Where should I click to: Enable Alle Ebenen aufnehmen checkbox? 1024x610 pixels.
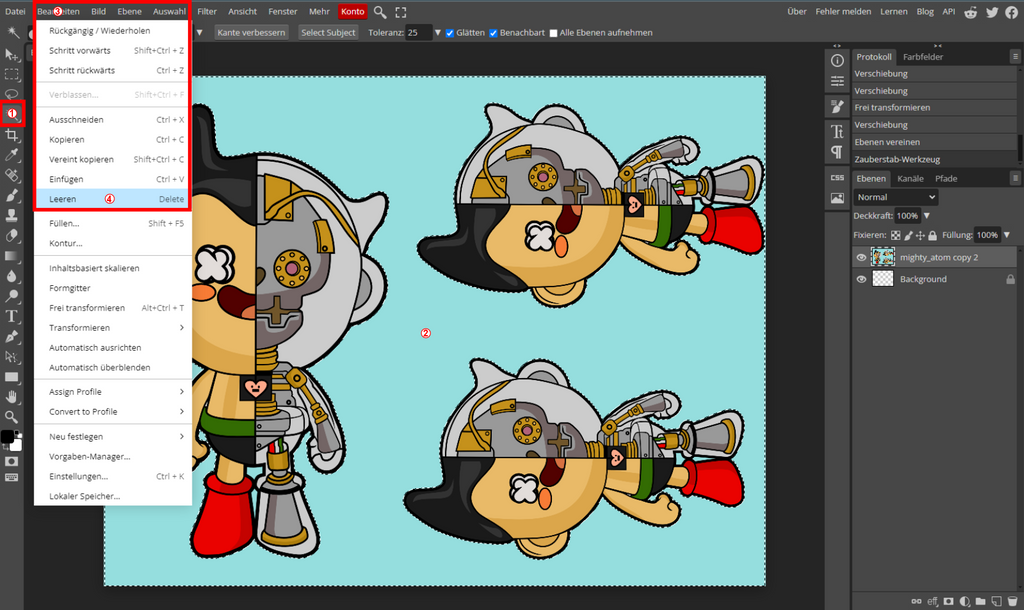tap(554, 33)
